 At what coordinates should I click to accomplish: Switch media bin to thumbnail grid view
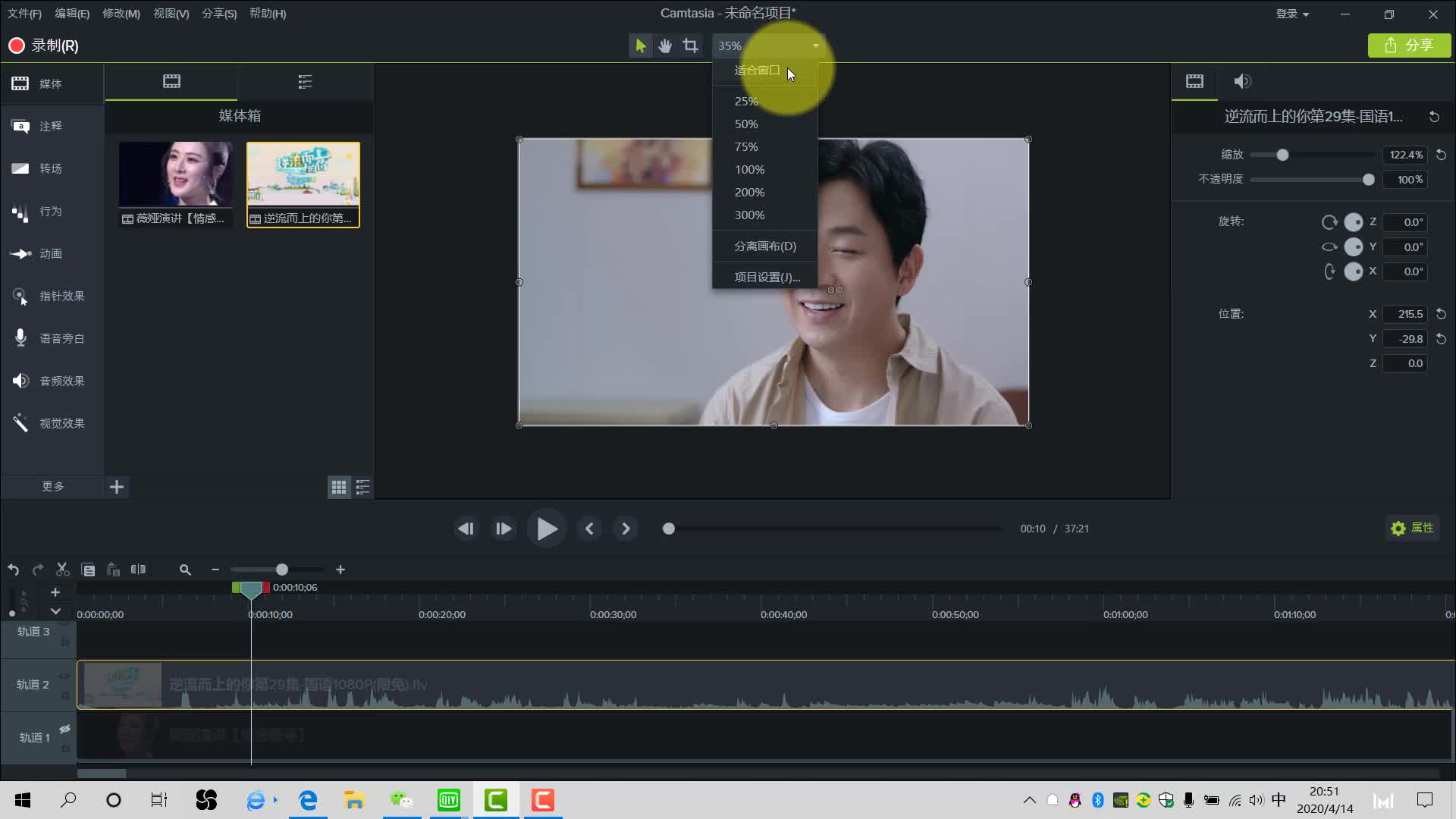(339, 487)
